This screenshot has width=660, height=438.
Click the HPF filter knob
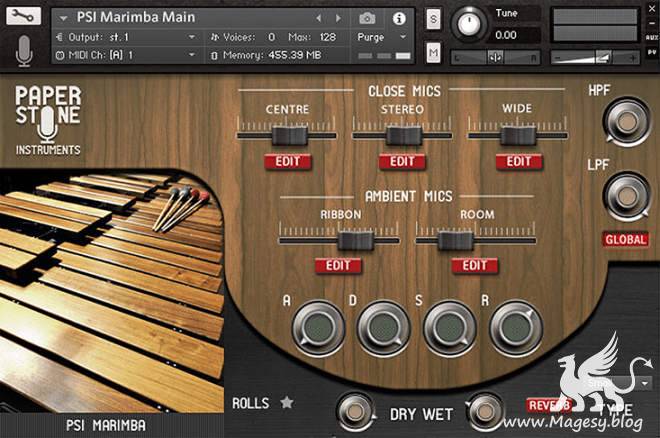(x=626, y=122)
